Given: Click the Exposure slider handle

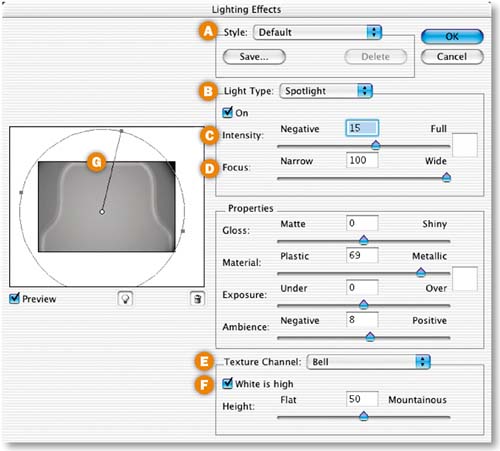Looking at the screenshot, I should pyautogui.click(x=364, y=304).
